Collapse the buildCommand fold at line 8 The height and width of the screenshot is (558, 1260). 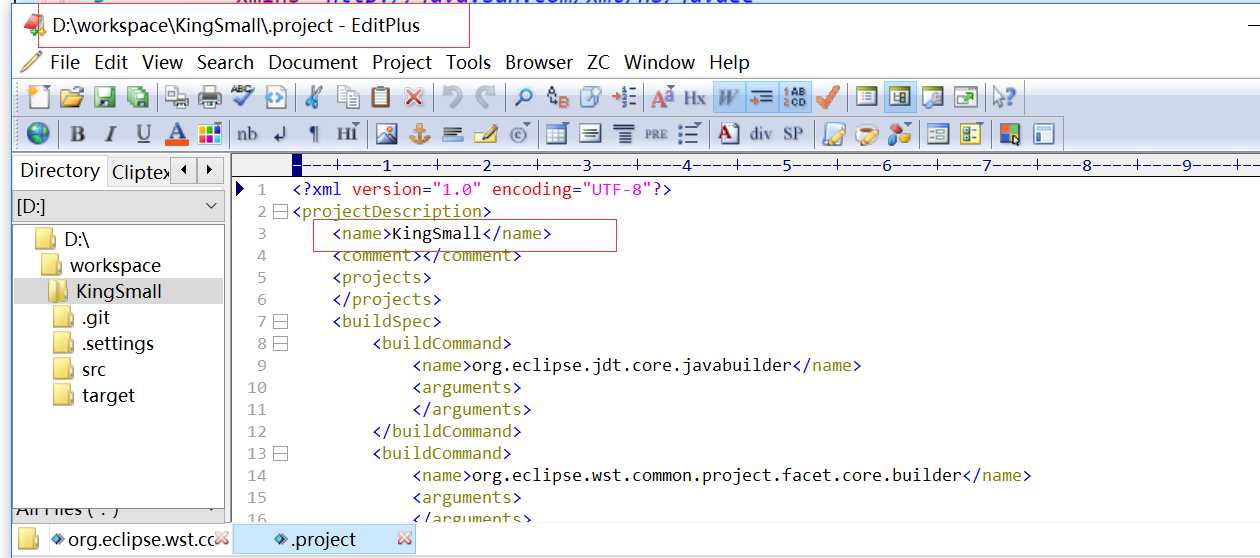tap(280, 344)
